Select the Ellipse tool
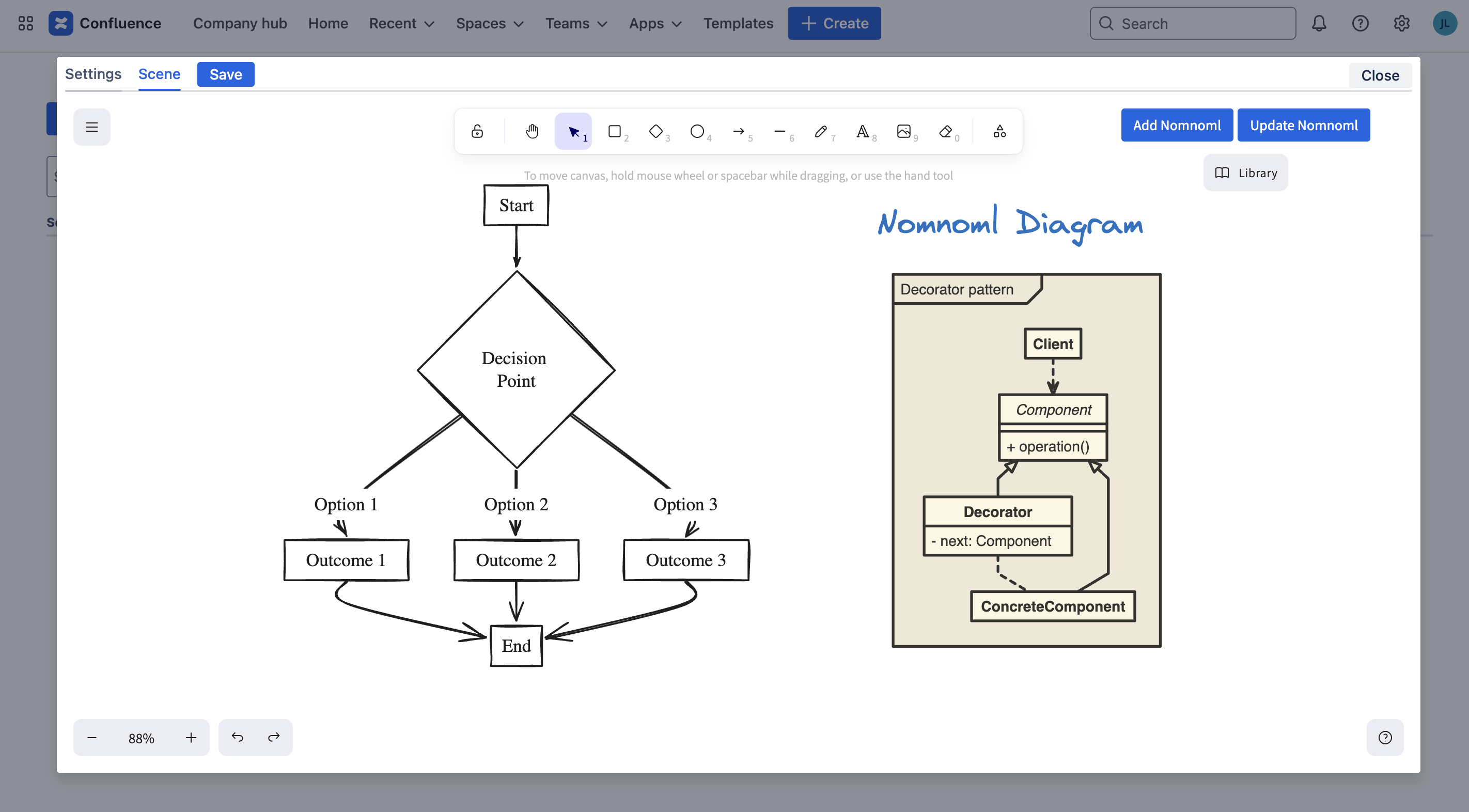 pos(697,131)
